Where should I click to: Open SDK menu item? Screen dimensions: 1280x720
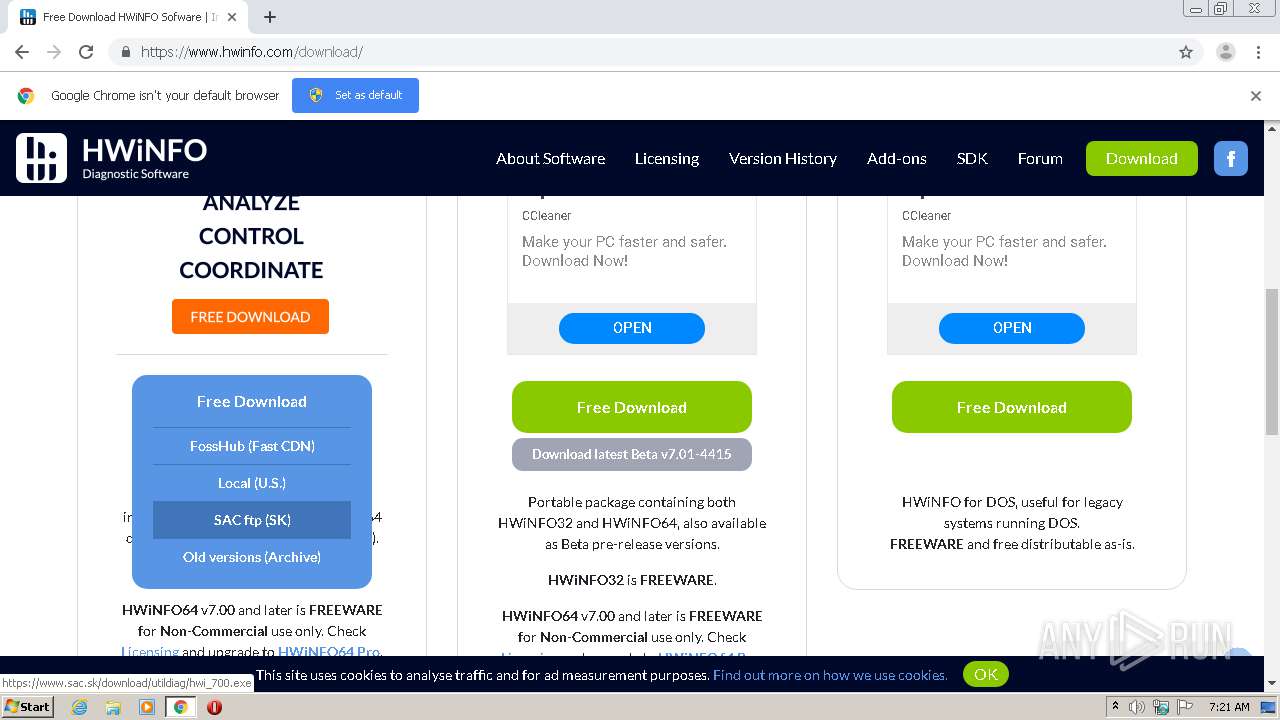[972, 158]
